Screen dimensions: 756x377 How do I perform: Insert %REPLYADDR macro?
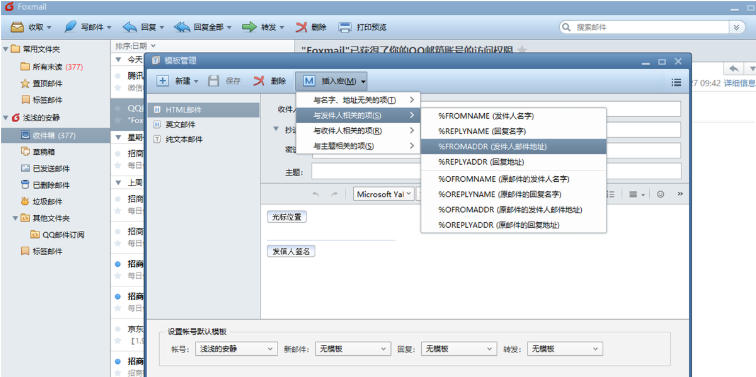(513, 162)
